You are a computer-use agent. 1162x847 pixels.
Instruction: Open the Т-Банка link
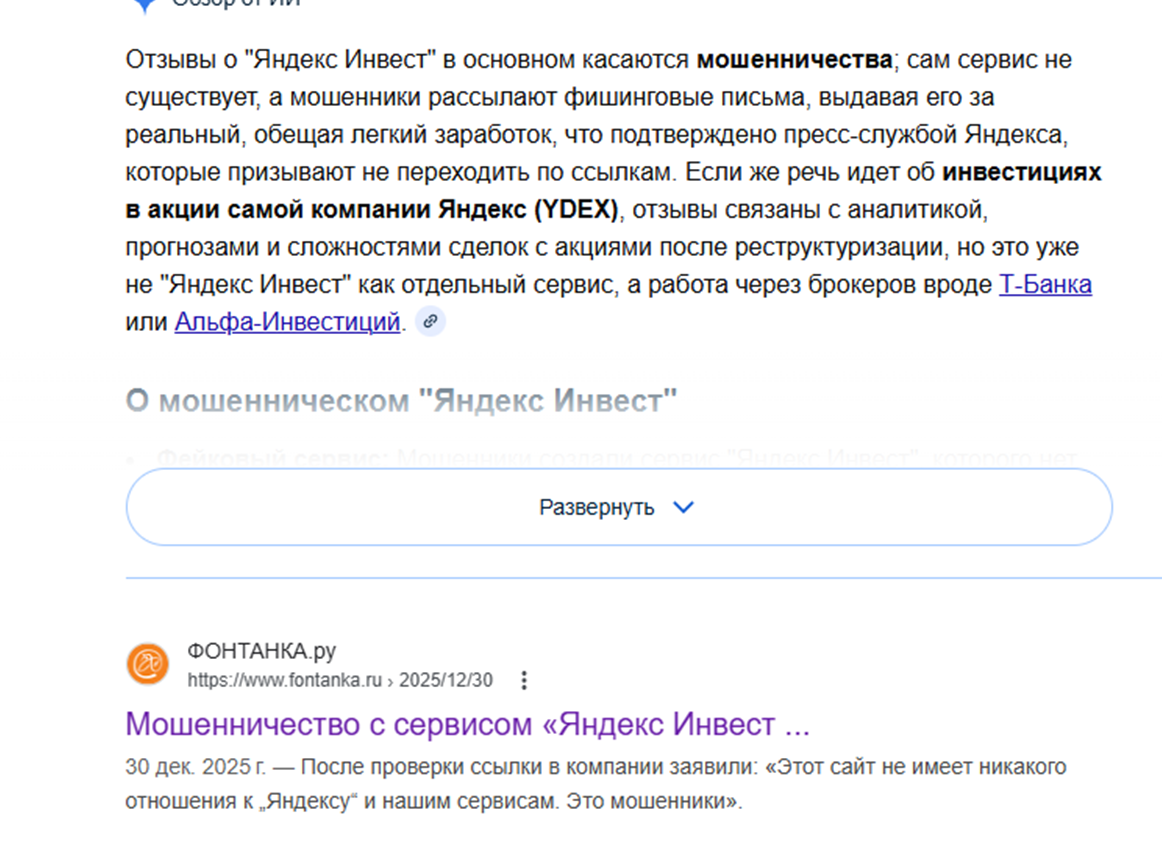click(1045, 285)
